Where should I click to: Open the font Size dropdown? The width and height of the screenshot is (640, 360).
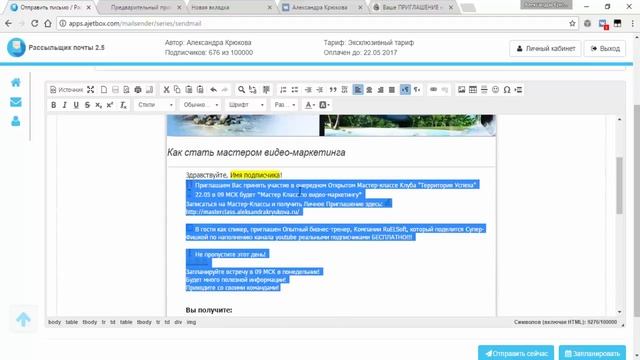pyautogui.click(x=284, y=105)
